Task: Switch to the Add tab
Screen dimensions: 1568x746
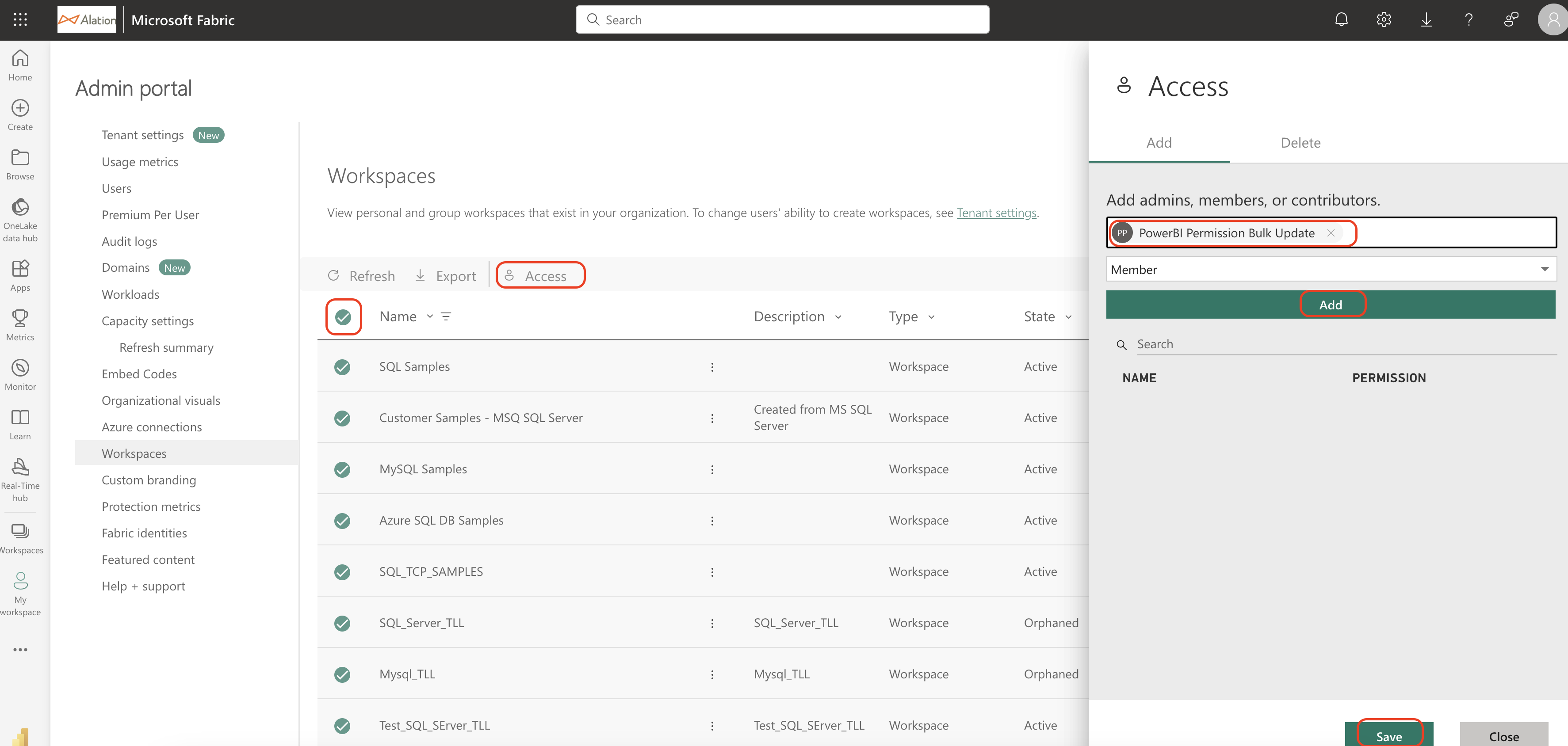Action: [1159, 142]
